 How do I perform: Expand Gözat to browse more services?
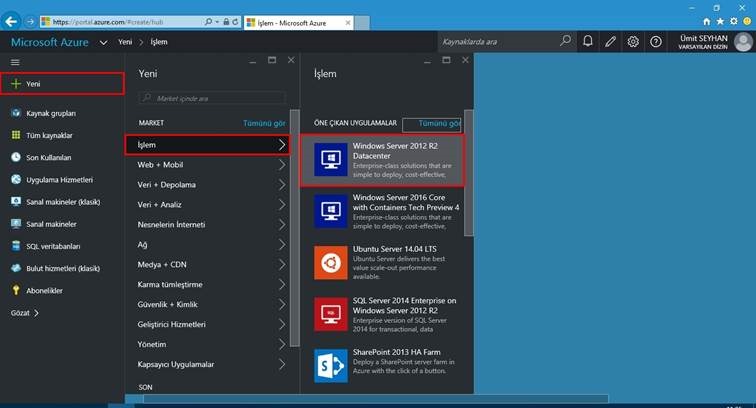point(25,313)
